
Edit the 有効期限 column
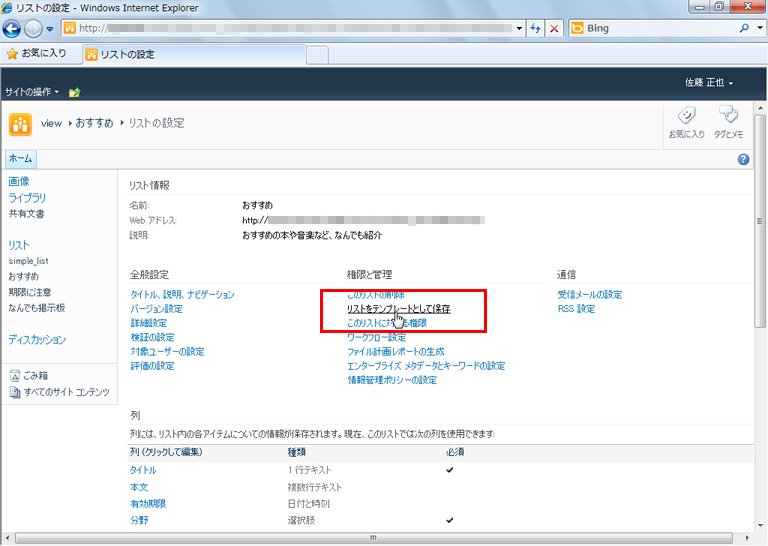pos(148,504)
